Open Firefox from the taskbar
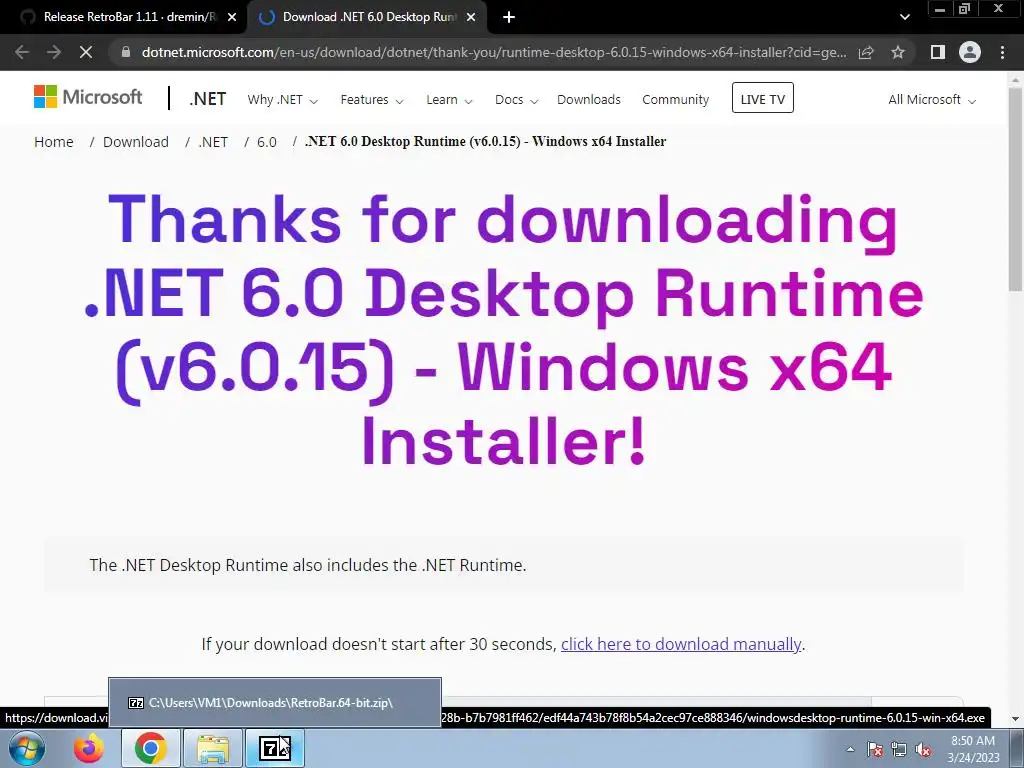 coord(88,748)
